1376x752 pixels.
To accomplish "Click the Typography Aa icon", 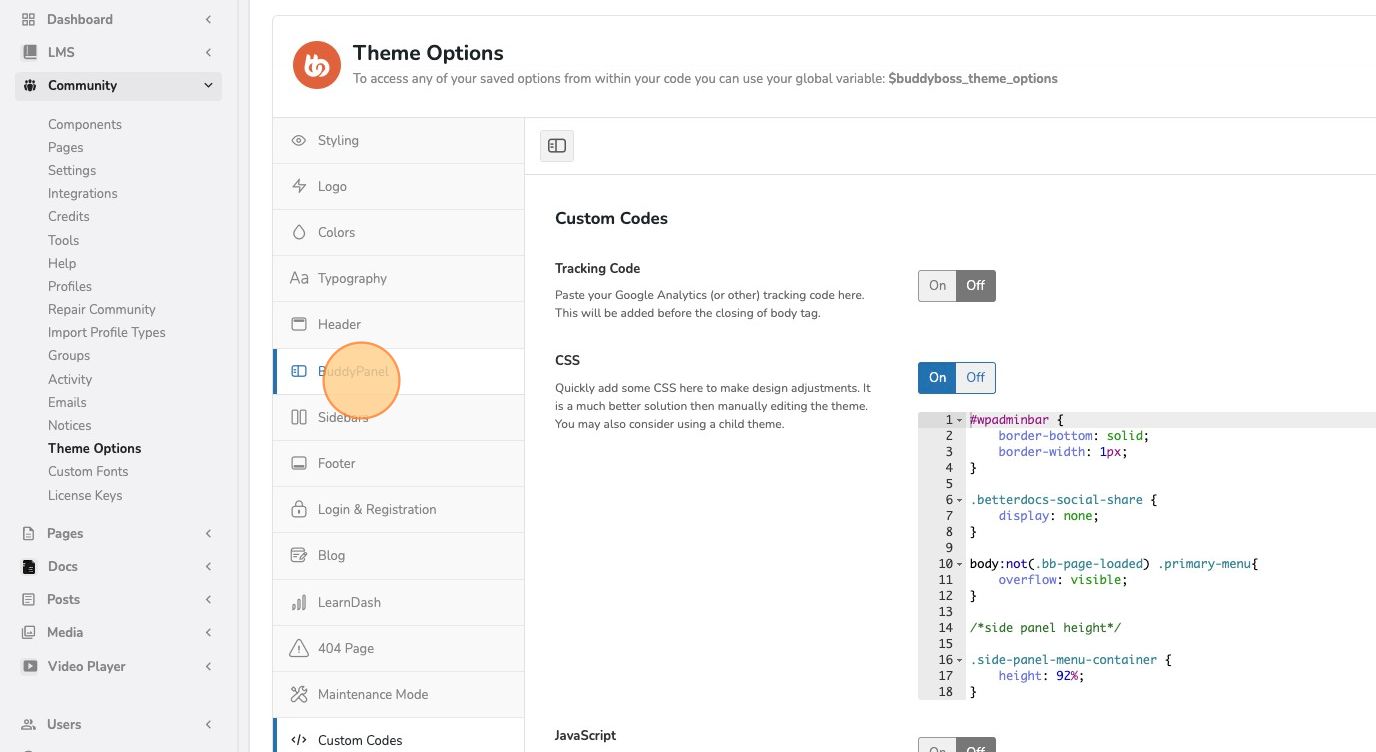I will [298, 278].
